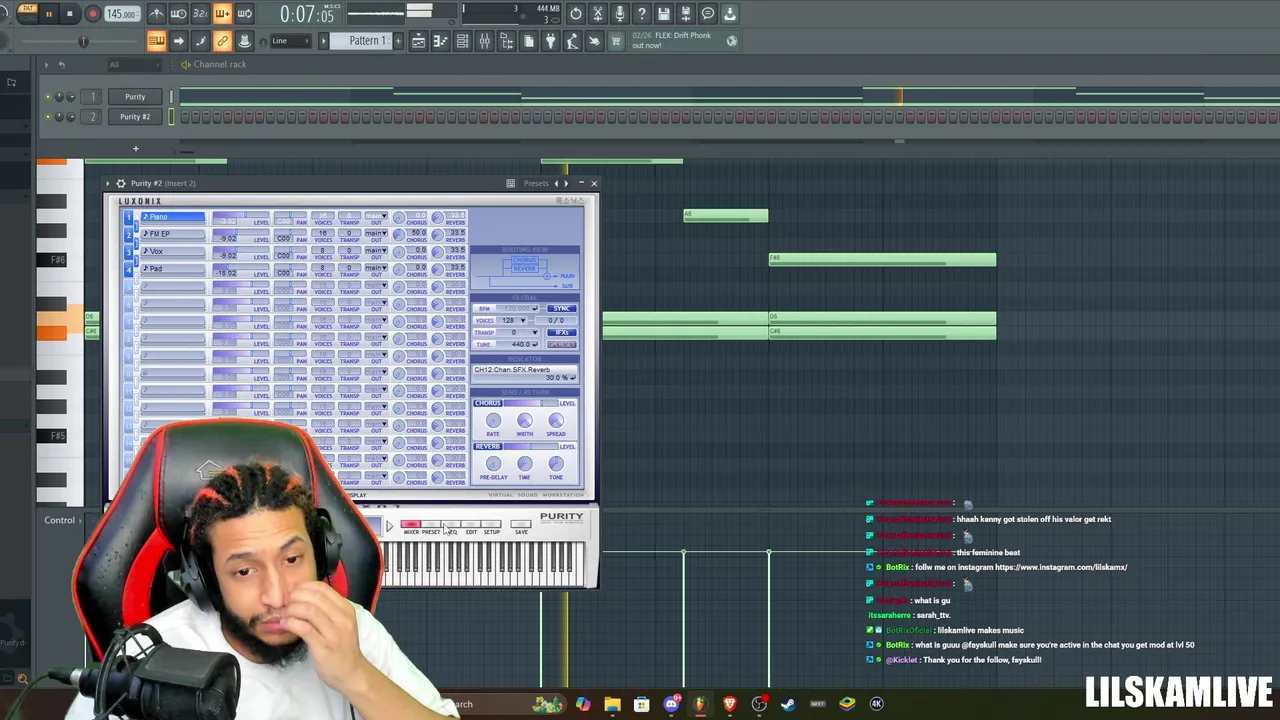Open plugin settings gear in Purity #2
Viewport: 1280px width, 720px height.
click(121, 183)
